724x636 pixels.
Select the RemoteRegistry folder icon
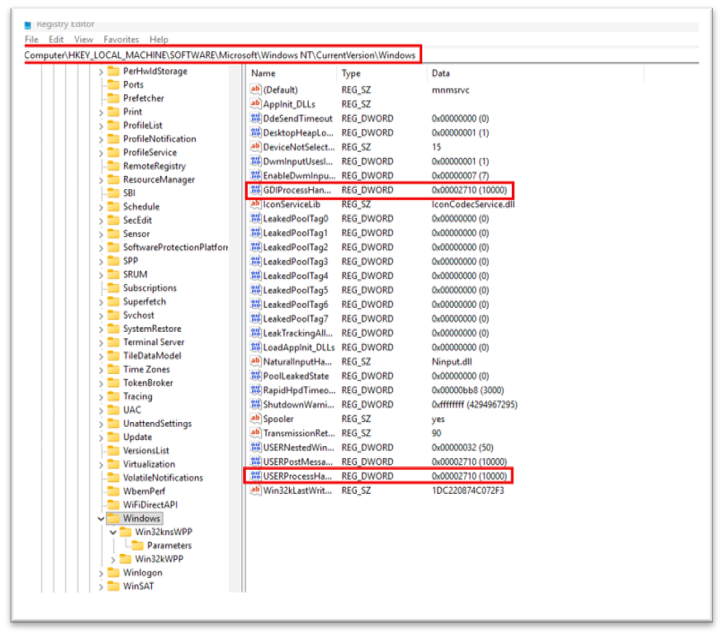click(113, 166)
